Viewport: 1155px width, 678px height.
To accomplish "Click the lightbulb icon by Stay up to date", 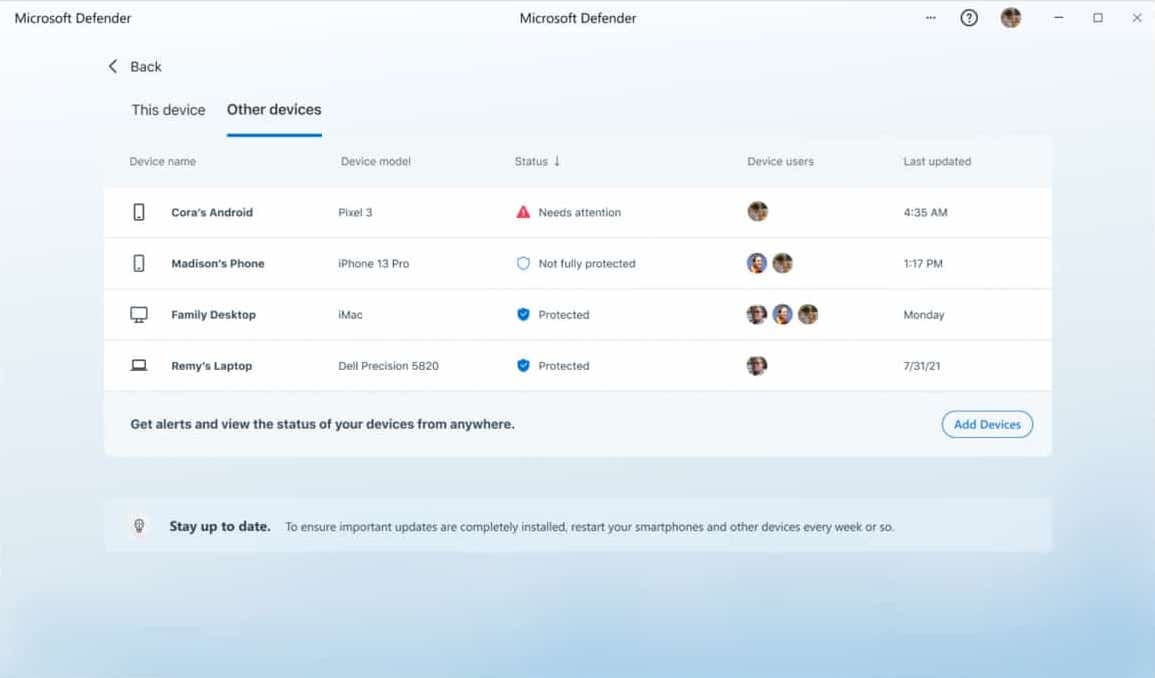I will pyautogui.click(x=140, y=526).
